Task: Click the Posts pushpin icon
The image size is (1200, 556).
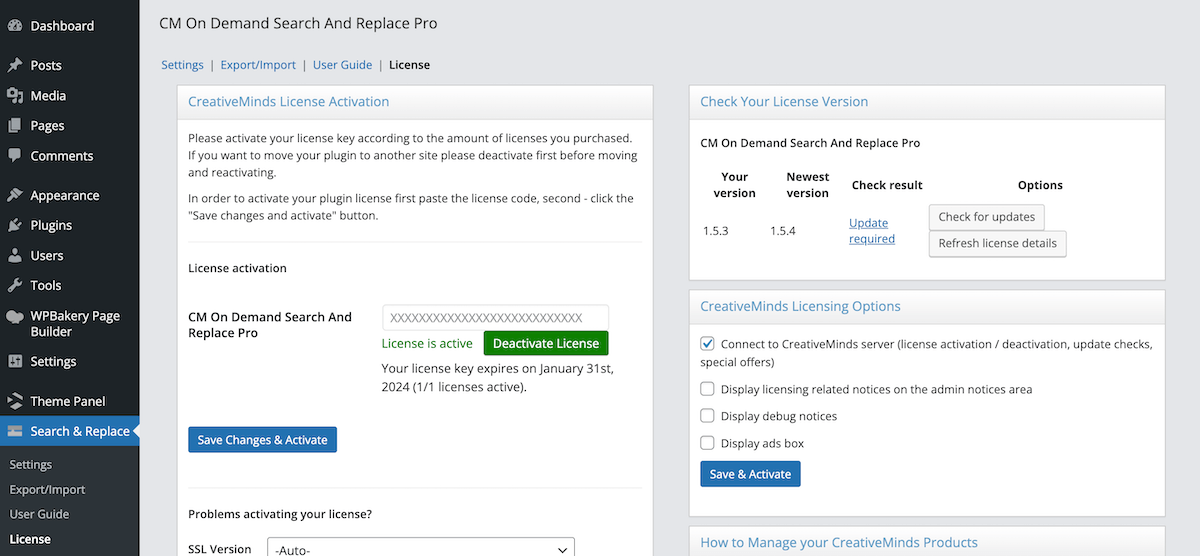Action: tap(15, 66)
